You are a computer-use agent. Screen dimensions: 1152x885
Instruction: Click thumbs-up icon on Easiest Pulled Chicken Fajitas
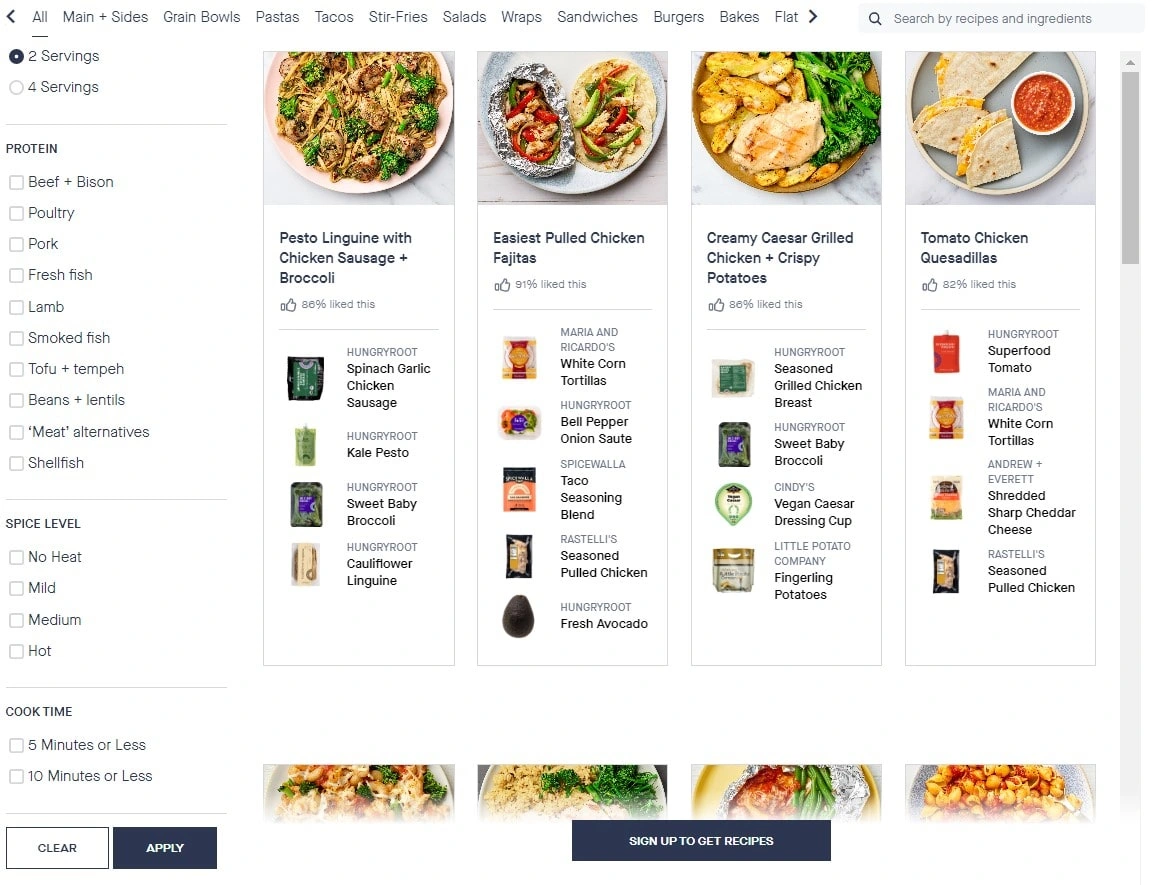click(x=502, y=285)
